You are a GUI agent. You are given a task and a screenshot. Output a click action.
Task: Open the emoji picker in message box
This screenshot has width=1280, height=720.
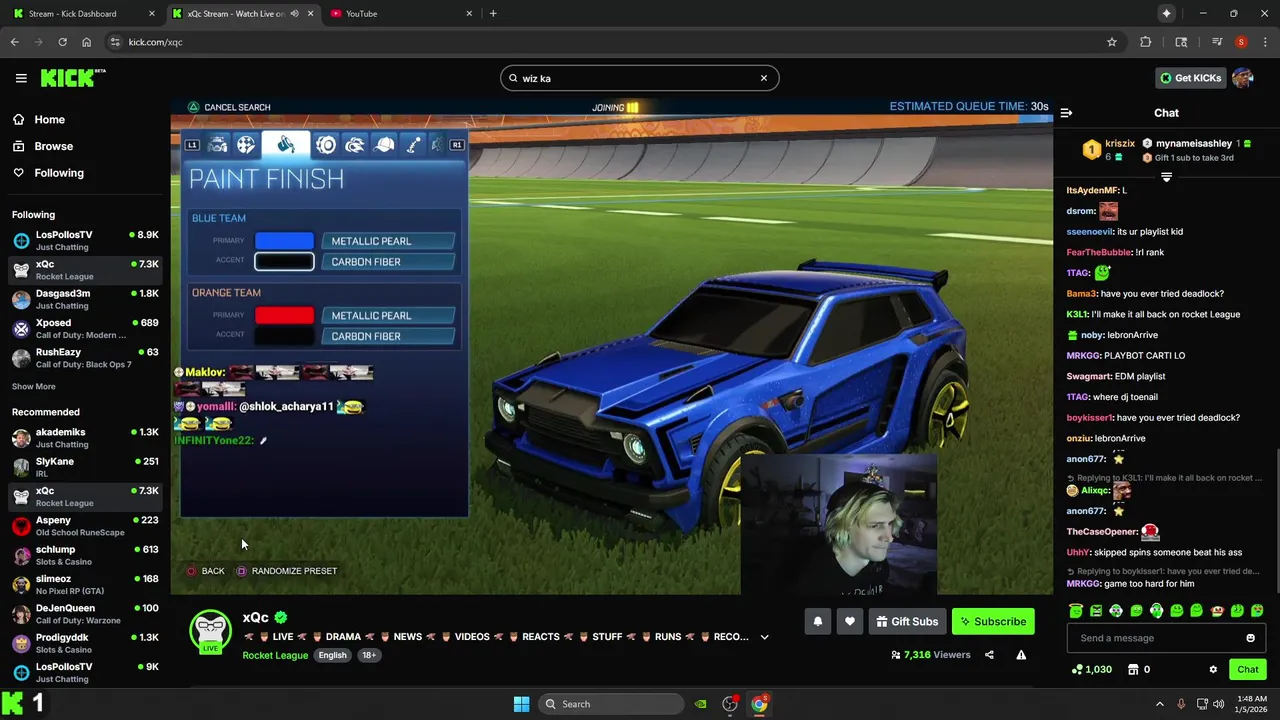1250,638
